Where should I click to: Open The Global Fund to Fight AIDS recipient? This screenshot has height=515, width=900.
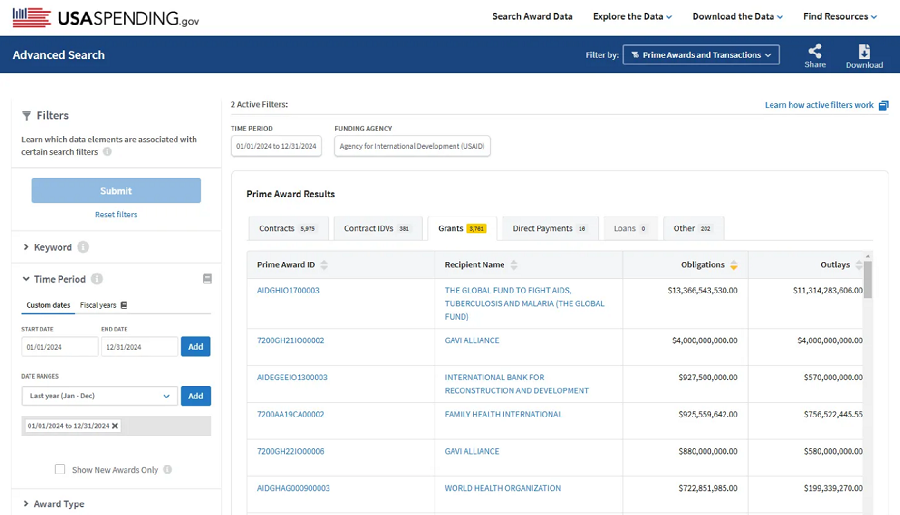(525, 303)
